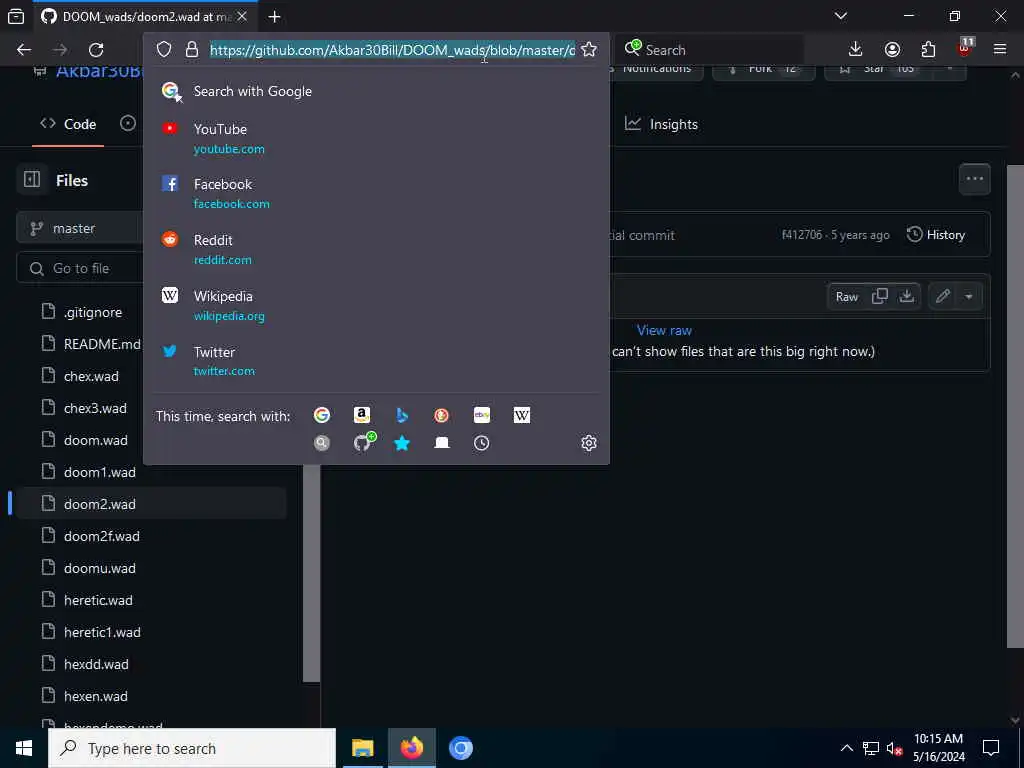
Task: Expand more edit options caret
Action: [x=968, y=296]
